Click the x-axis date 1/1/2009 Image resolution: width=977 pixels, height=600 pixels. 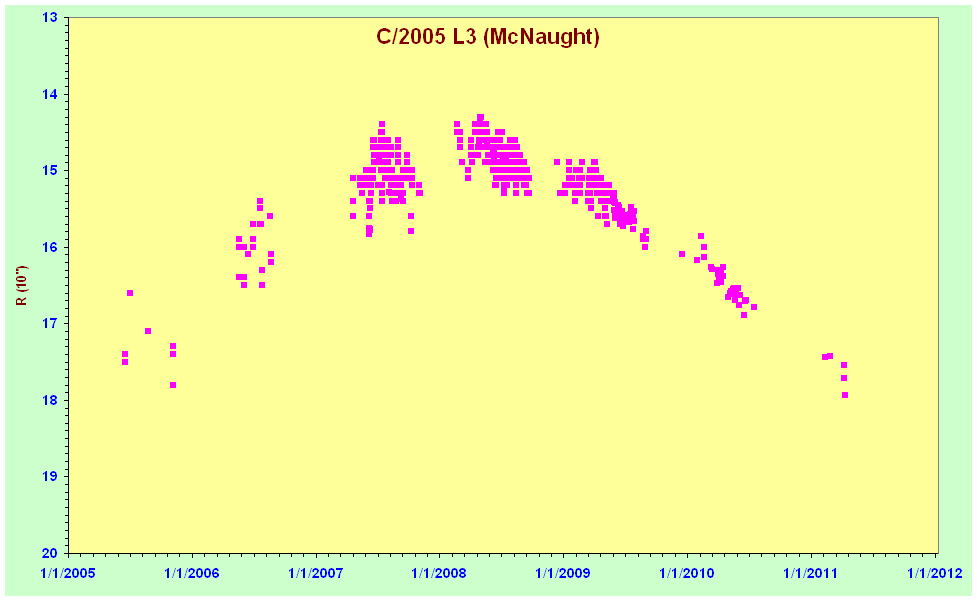point(563,573)
